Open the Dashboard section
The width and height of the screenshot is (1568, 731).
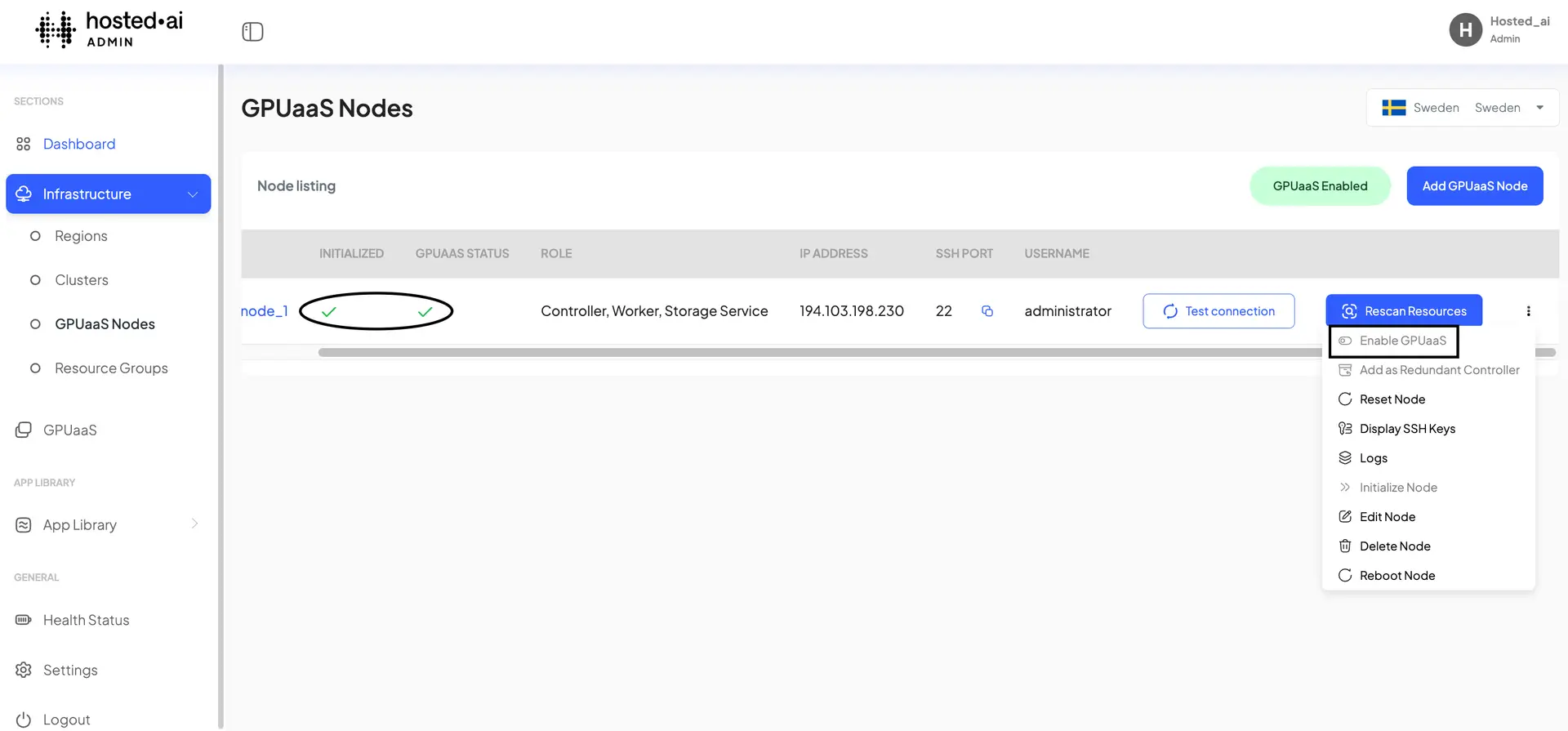tap(79, 144)
